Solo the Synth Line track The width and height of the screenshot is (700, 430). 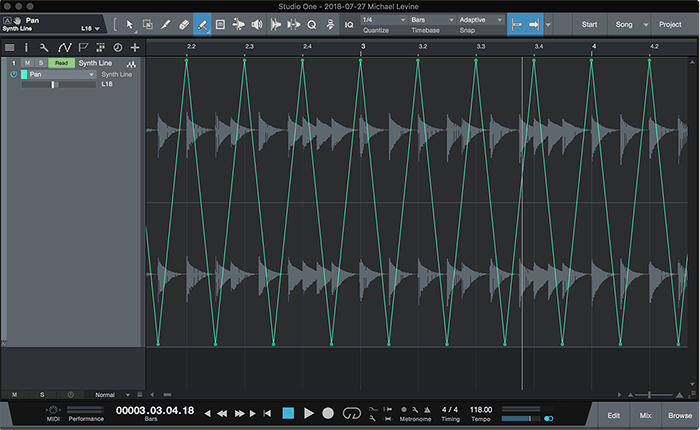(41, 63)
